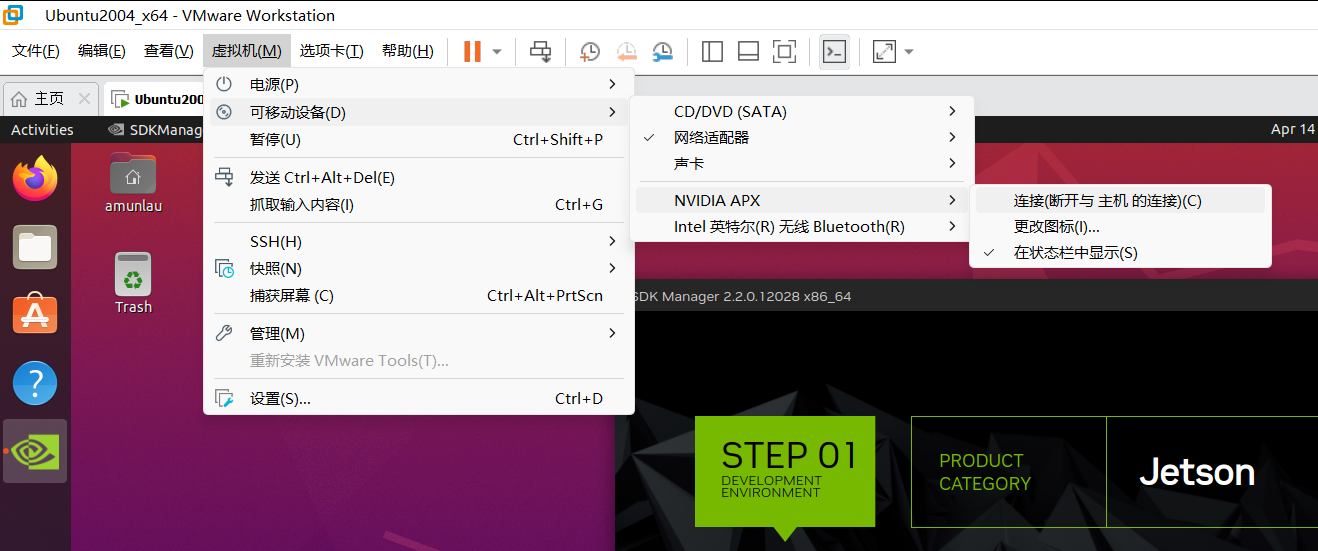
Task: Click the NVIDIA SDK Manager dock icon
Action: pyautogui.click(x=35, y=451)
